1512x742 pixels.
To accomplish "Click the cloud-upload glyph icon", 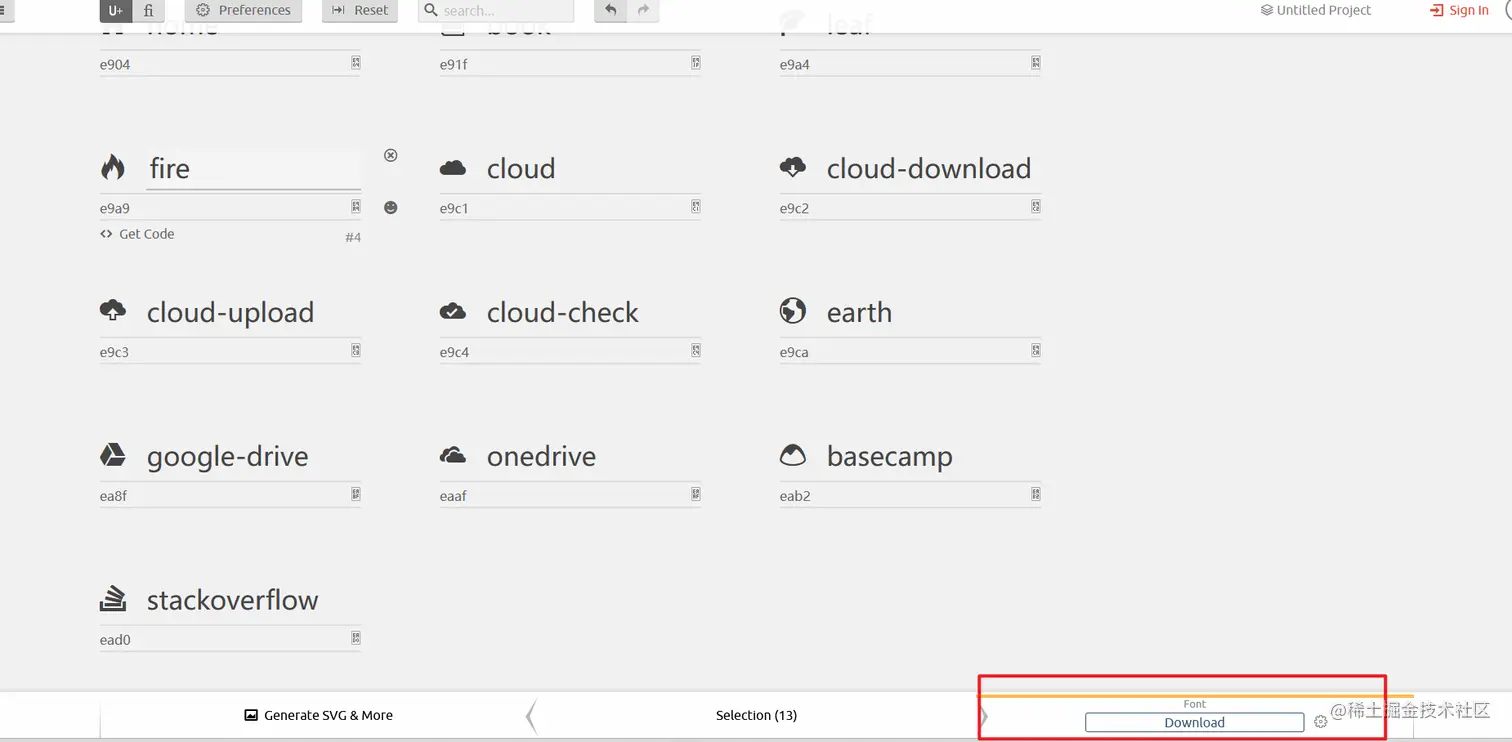I will point(113,311).
